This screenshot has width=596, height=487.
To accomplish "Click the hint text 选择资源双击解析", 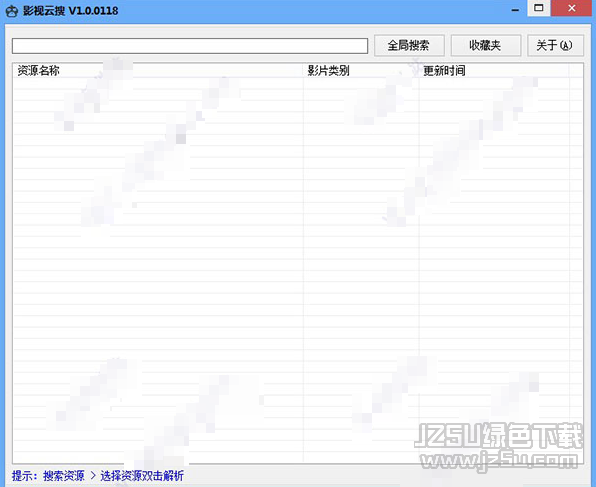I will click(142, 476).
